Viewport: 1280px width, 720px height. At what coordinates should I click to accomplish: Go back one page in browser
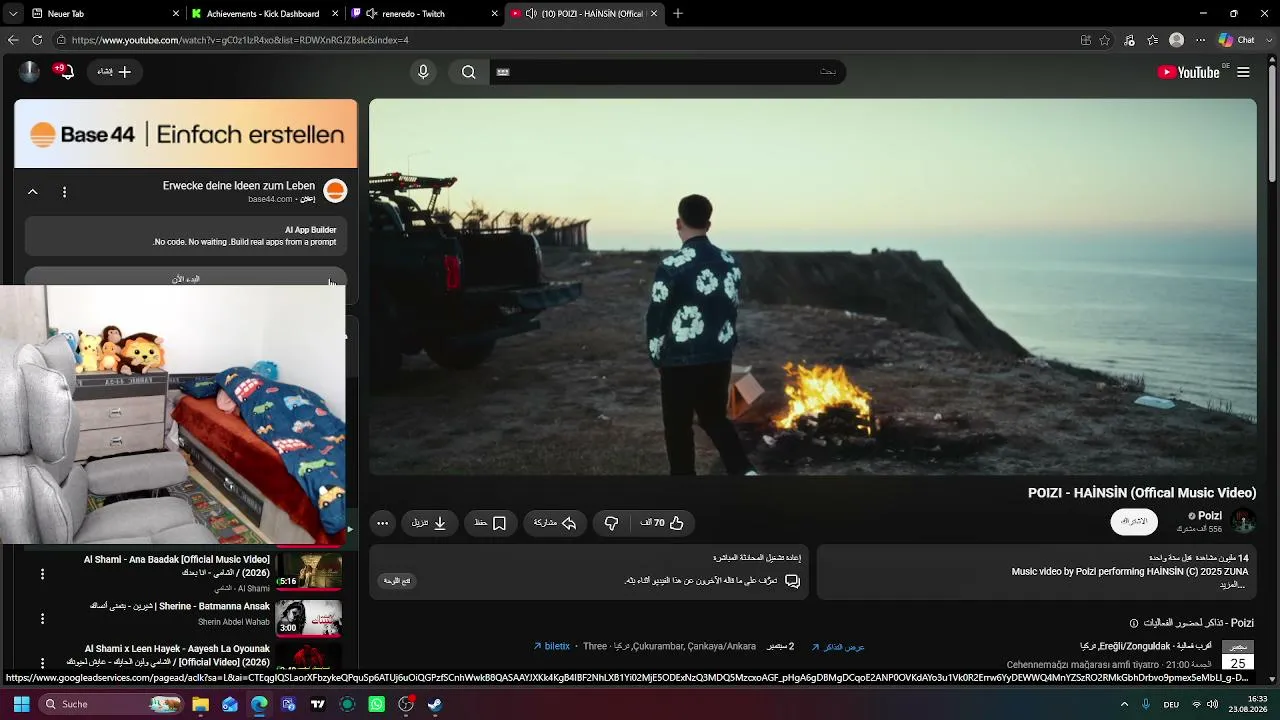click(13, 40)
